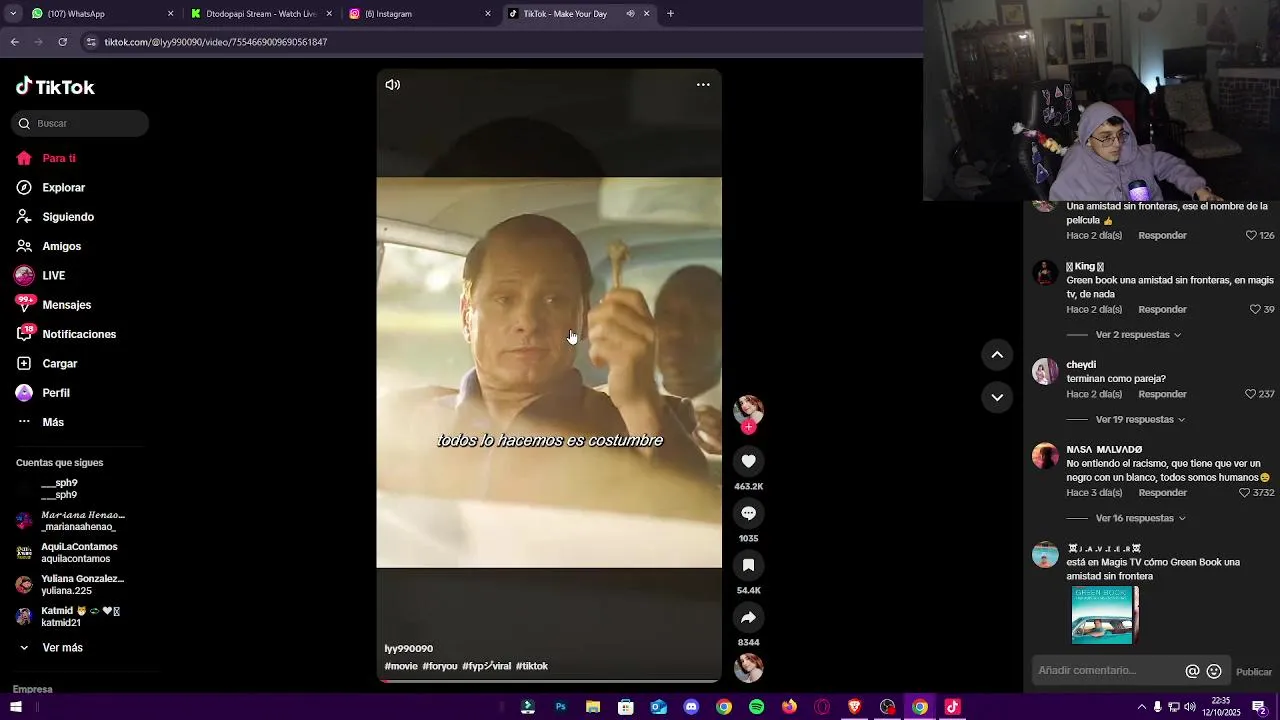Like the comment with 126 likes
This screenshot has width=1280, height=720.
tap(1250, 236)
